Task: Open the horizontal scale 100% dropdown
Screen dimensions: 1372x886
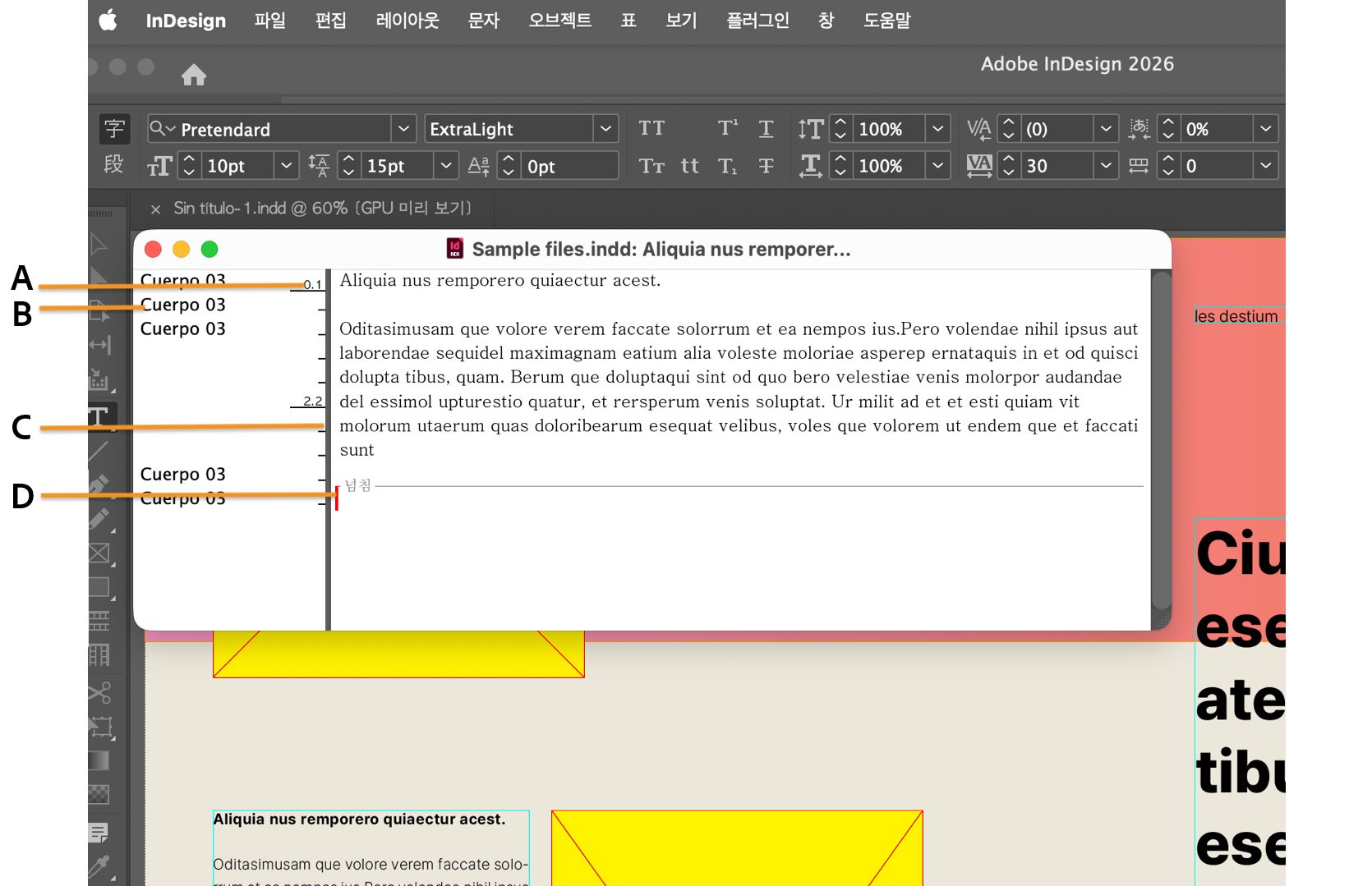Action: tap(937, 166)
